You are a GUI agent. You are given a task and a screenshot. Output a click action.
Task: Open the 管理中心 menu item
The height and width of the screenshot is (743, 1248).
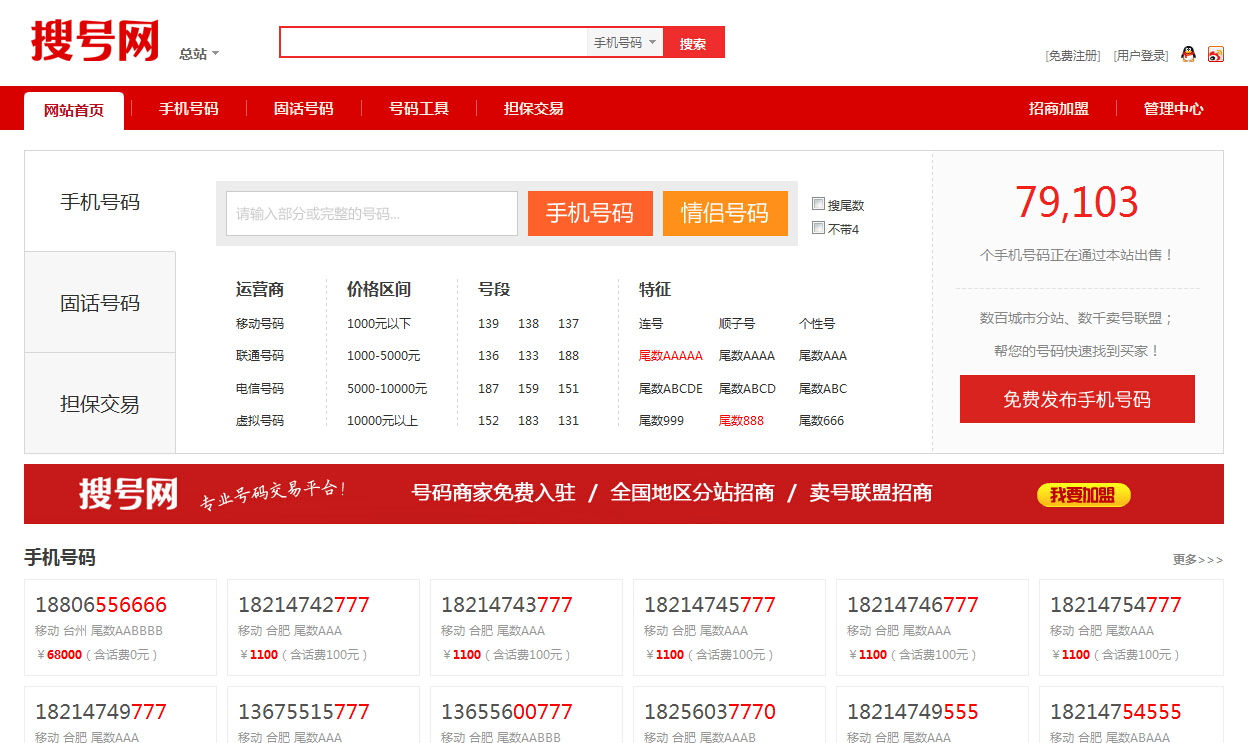(x=1174, y=108)
